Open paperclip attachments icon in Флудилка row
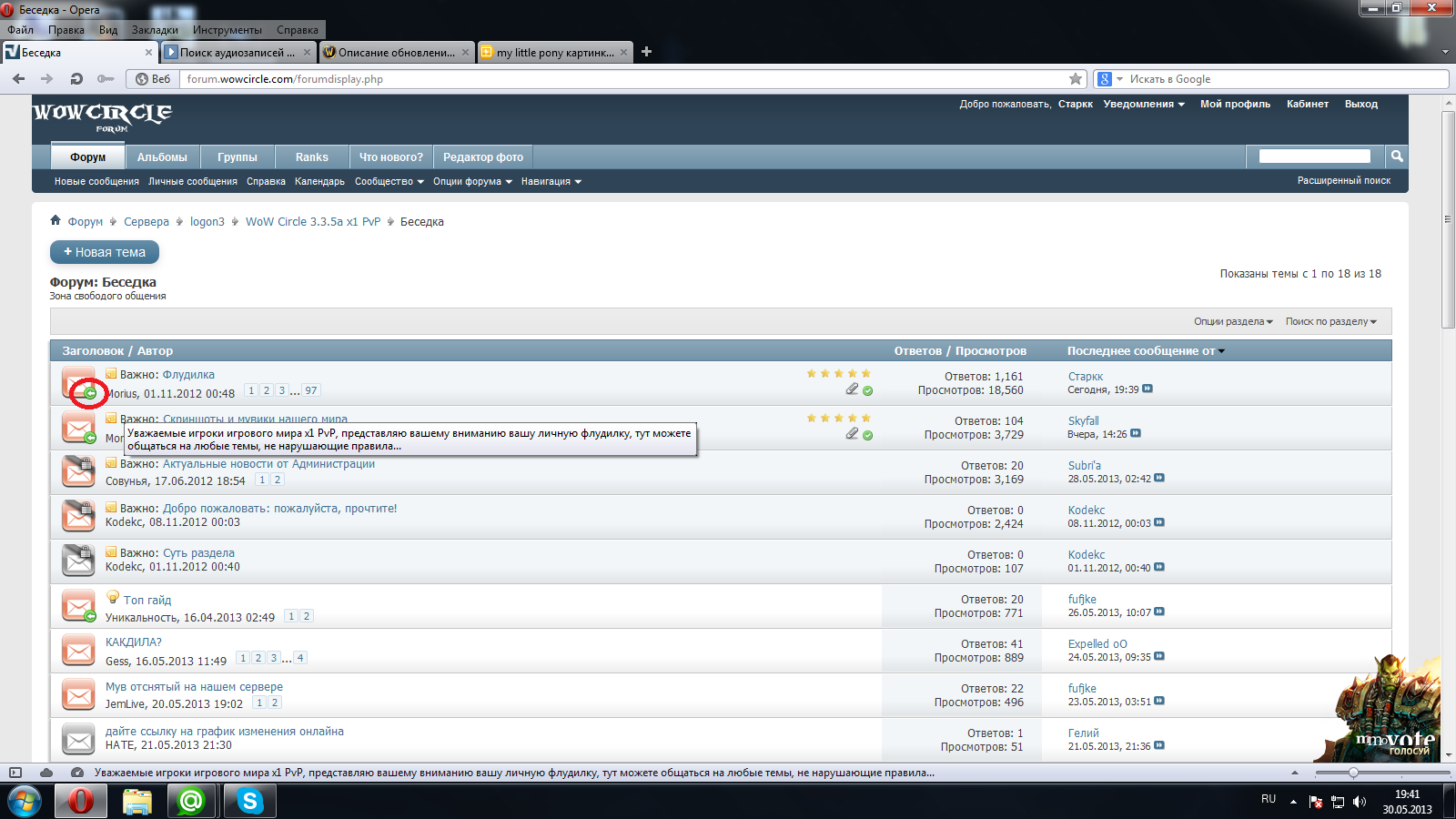Viewport: 1456px width, 819px height. coord(852,389)
